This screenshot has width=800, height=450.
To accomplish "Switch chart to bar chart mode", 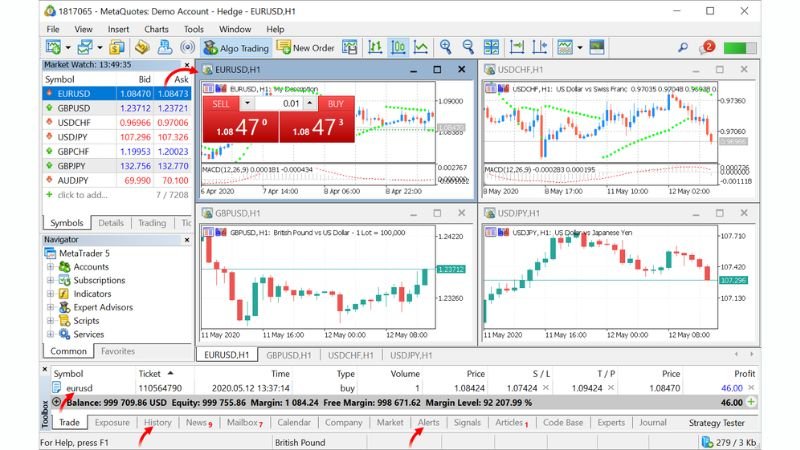I will point(375,47).
